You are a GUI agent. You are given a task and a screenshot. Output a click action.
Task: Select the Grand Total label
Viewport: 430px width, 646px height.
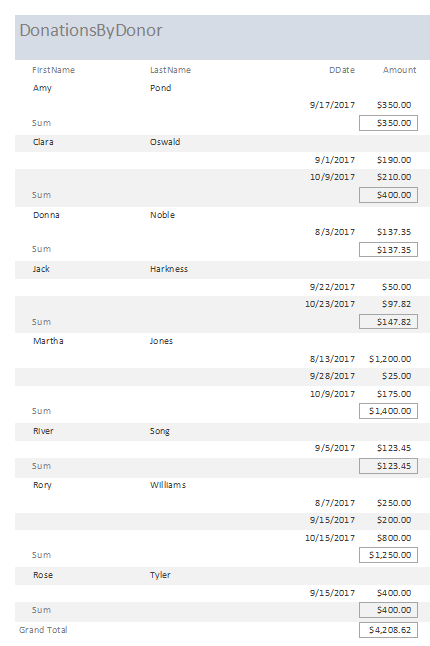pos(43,630)
